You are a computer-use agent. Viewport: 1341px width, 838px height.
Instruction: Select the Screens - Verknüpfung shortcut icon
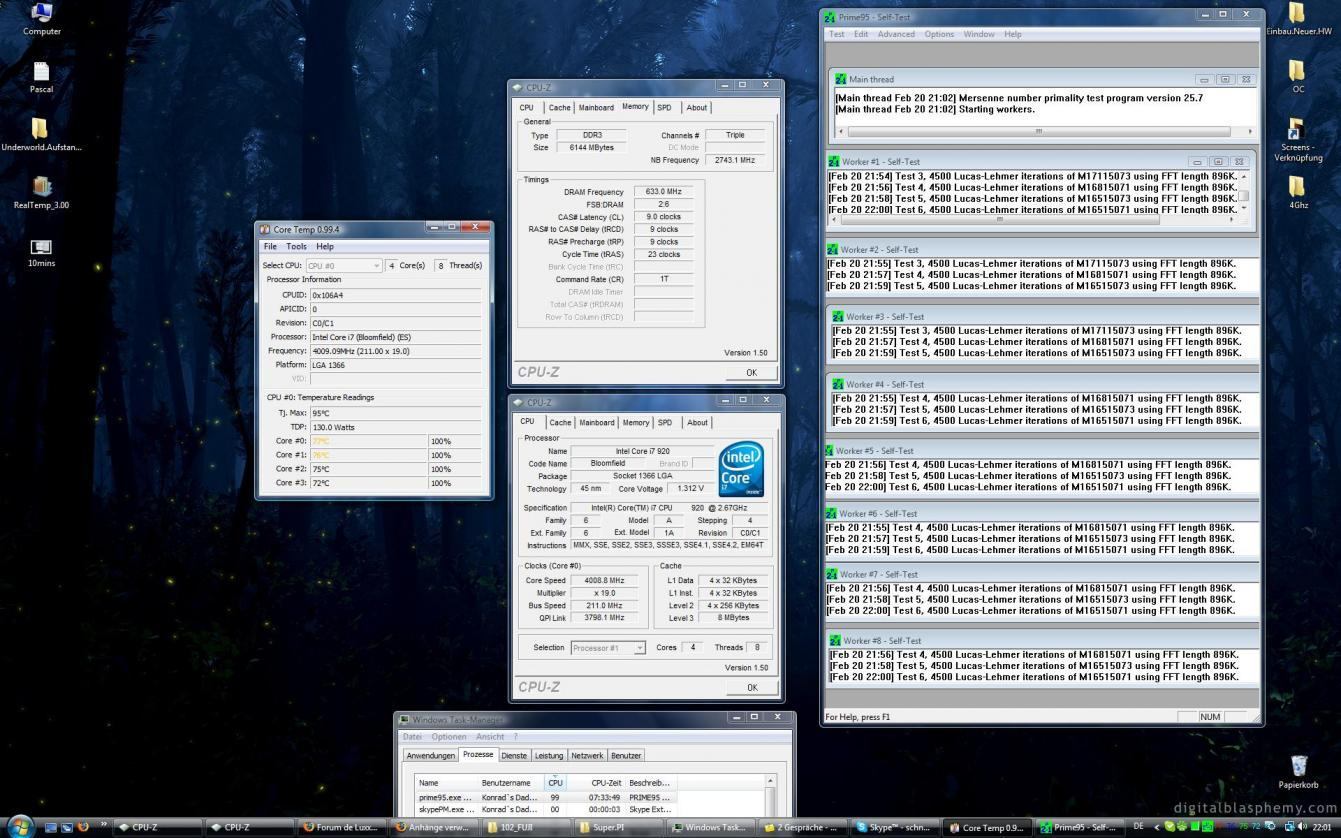point(1298,140)
